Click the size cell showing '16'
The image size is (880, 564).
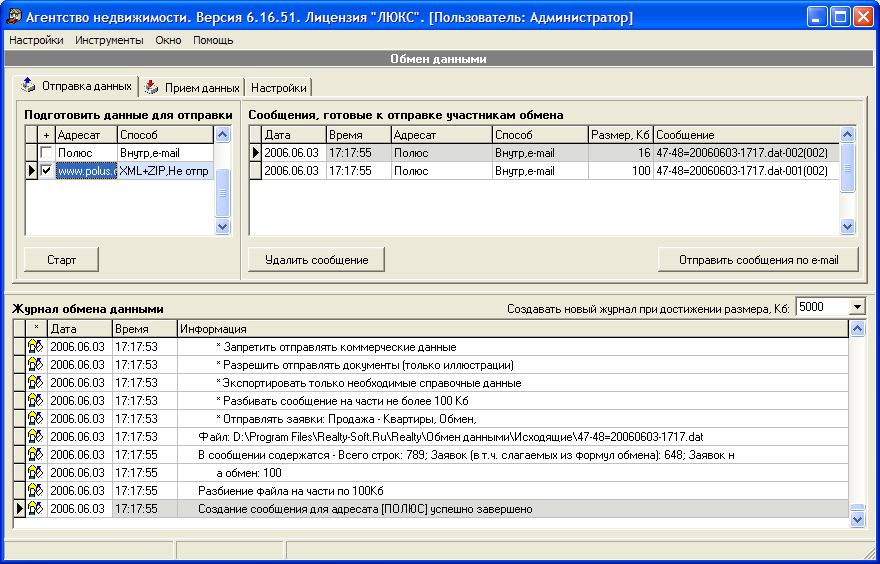coord(621,153)
